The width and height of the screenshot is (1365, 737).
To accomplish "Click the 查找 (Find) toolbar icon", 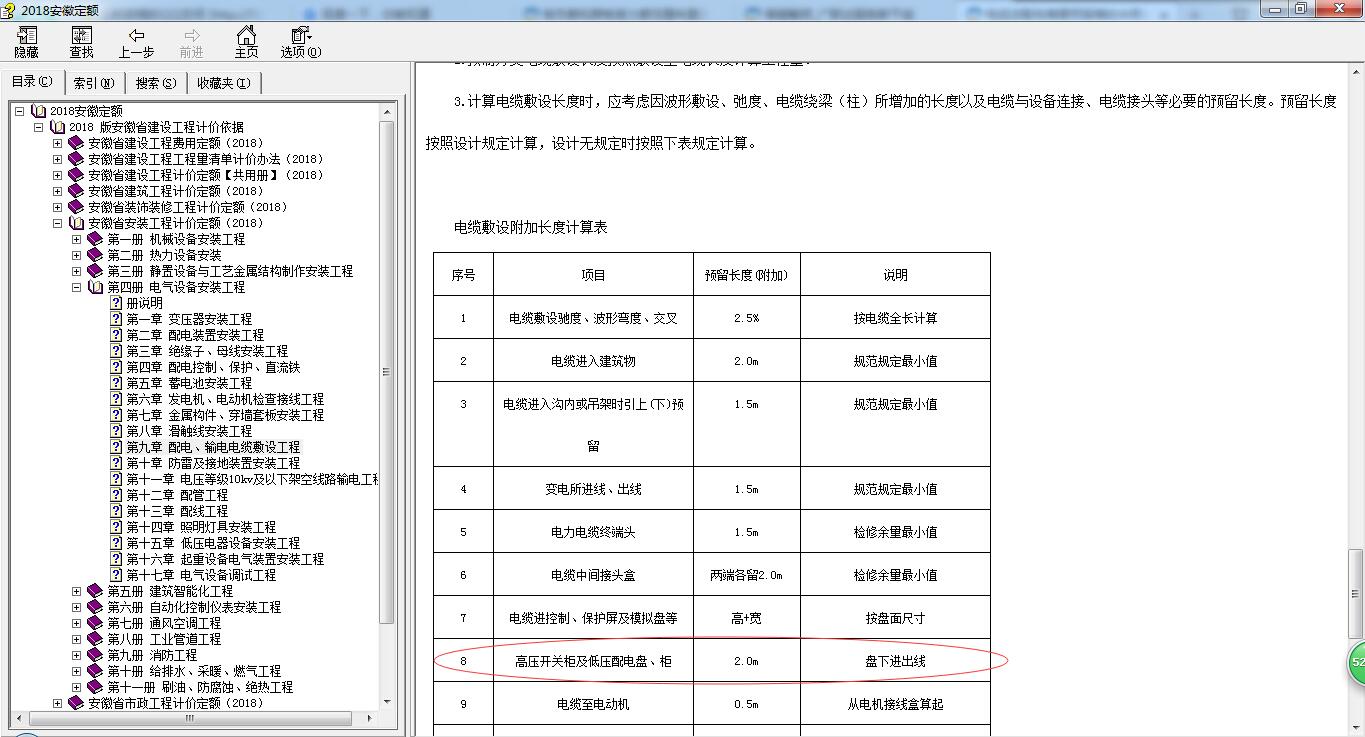I will [81, 43].
